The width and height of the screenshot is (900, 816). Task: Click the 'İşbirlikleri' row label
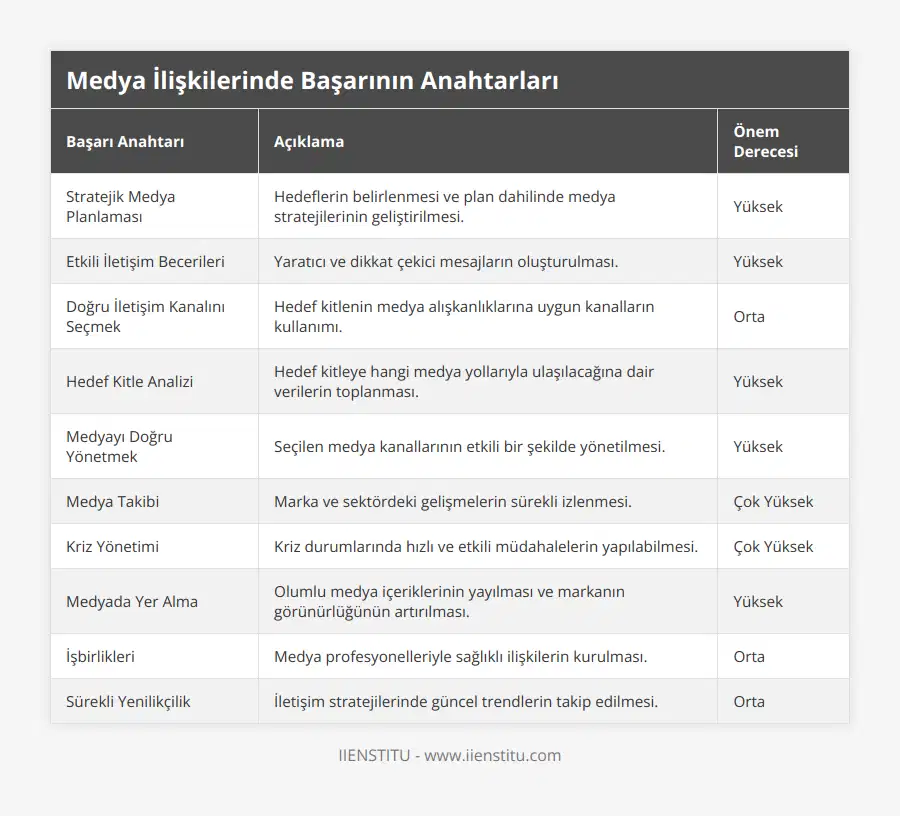coord(100,656)
